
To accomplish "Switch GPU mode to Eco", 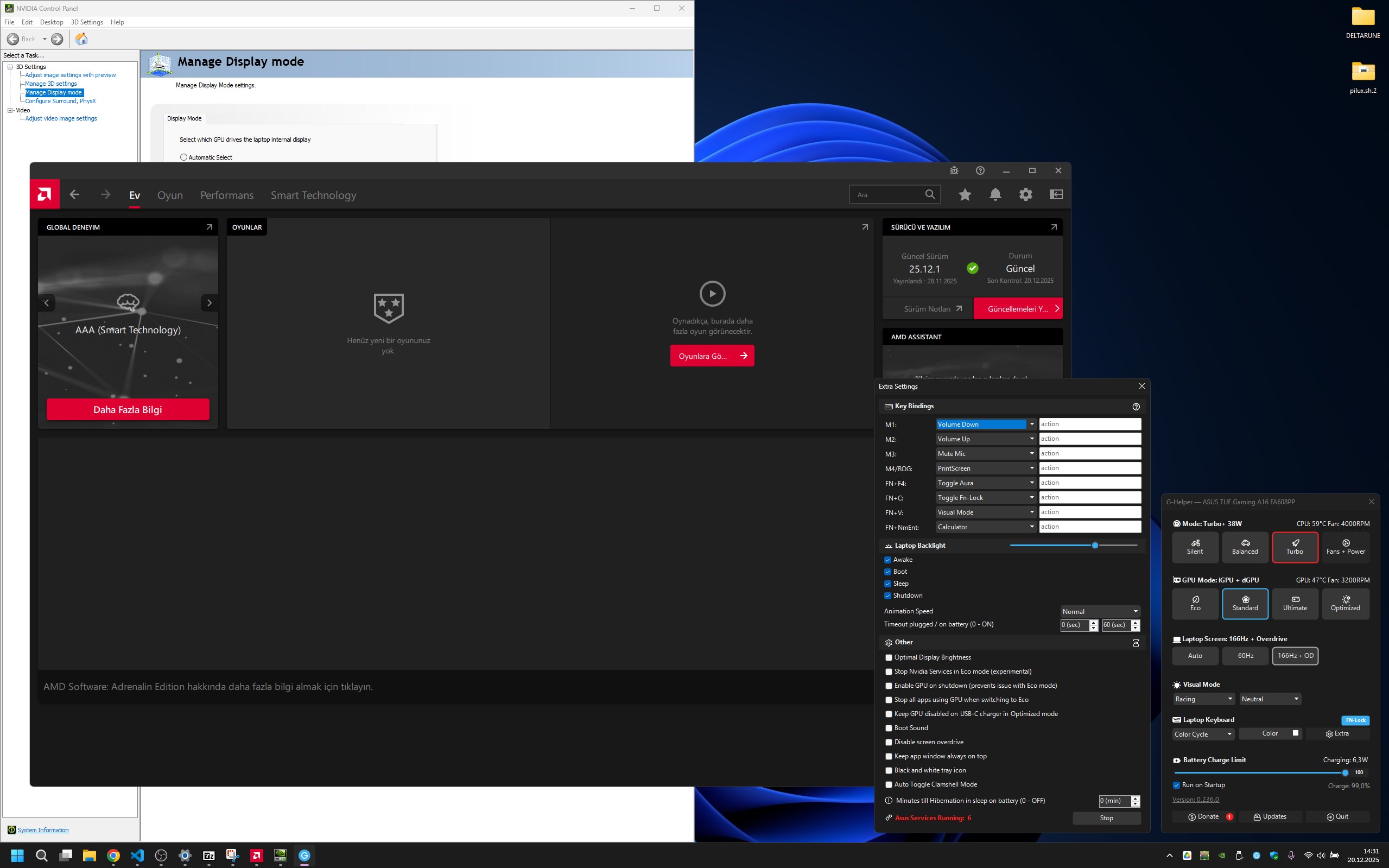I will [x=1195, y=603].
